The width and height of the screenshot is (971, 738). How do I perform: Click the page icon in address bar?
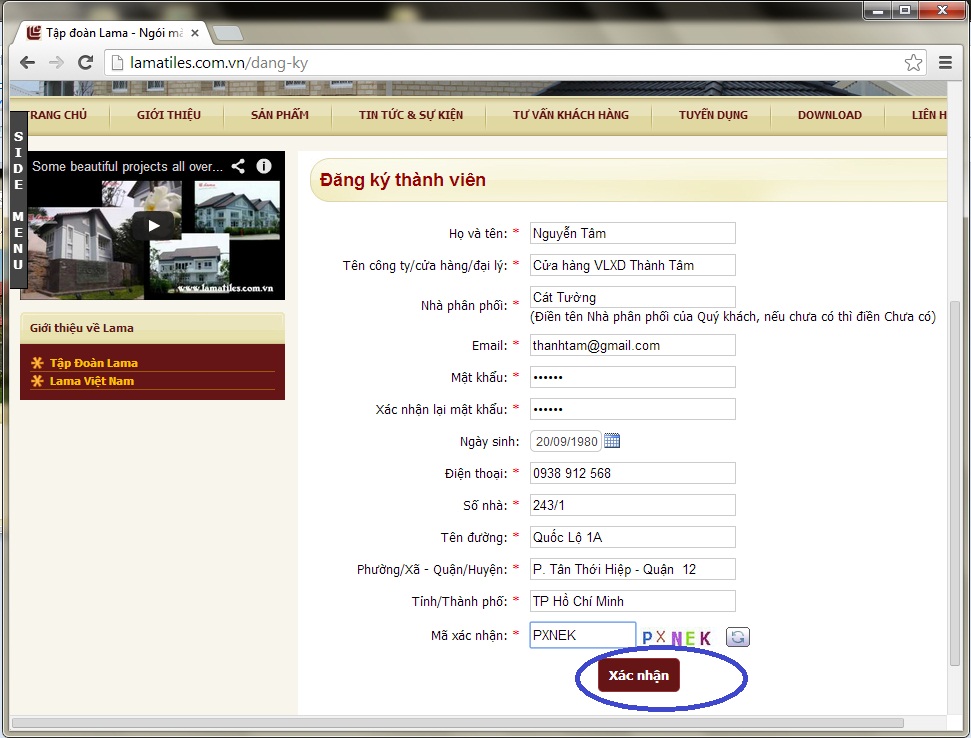point(117,63)
